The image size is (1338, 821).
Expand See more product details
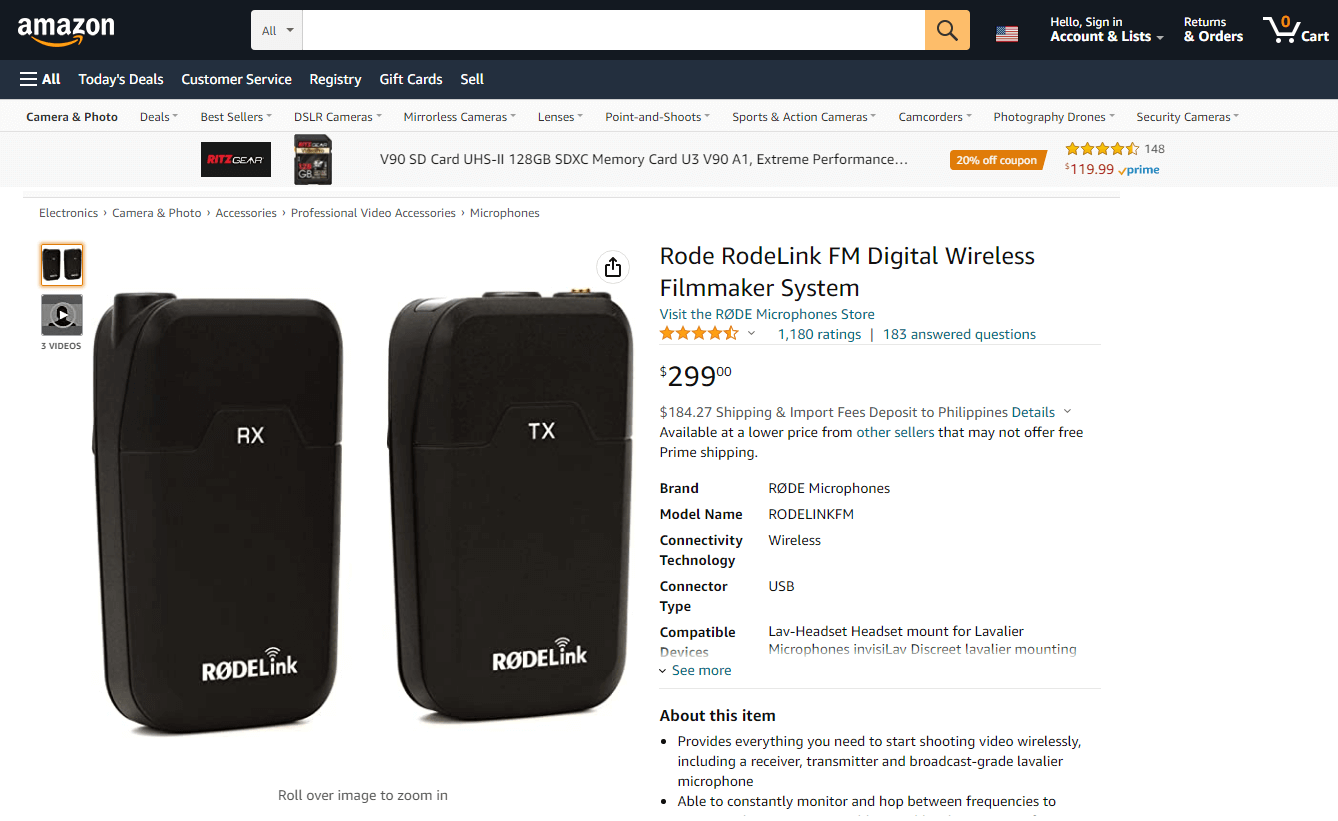(695, 670)
